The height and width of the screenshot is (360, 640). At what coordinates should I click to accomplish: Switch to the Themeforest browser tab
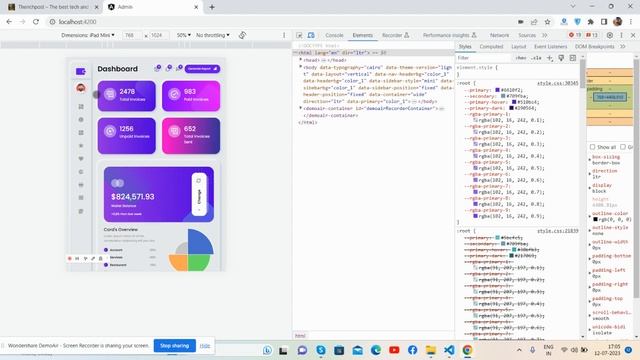(53, 7)
